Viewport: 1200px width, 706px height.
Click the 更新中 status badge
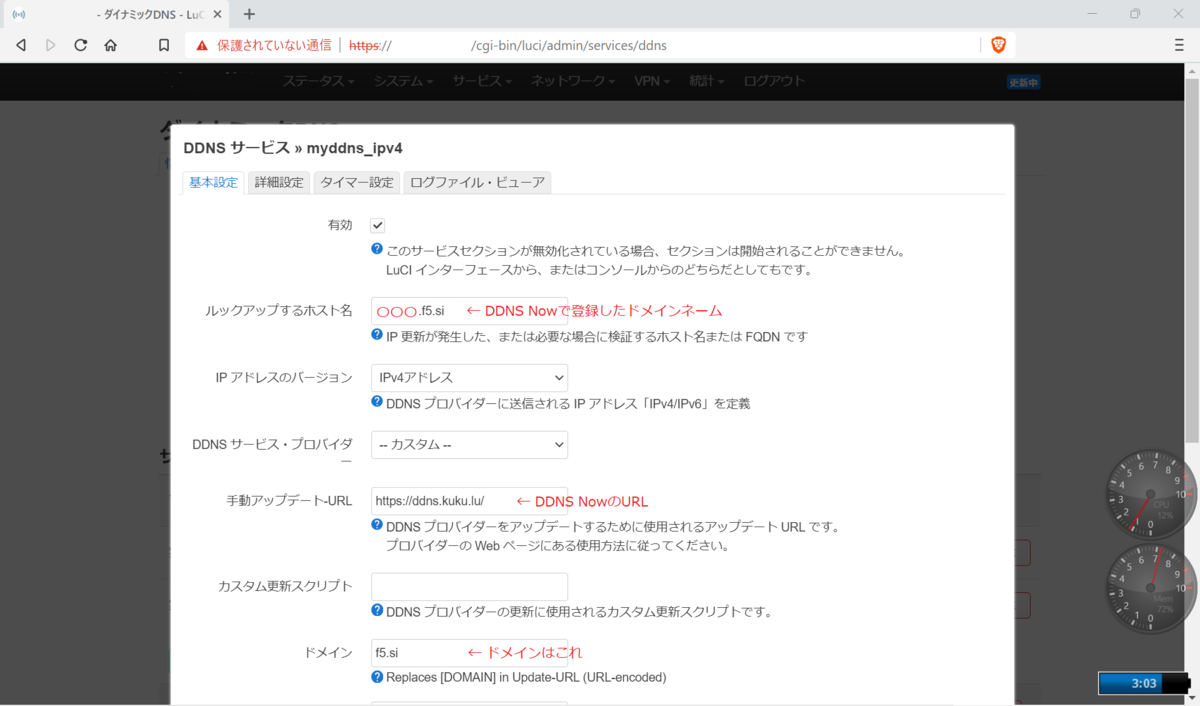point(1023,82)
